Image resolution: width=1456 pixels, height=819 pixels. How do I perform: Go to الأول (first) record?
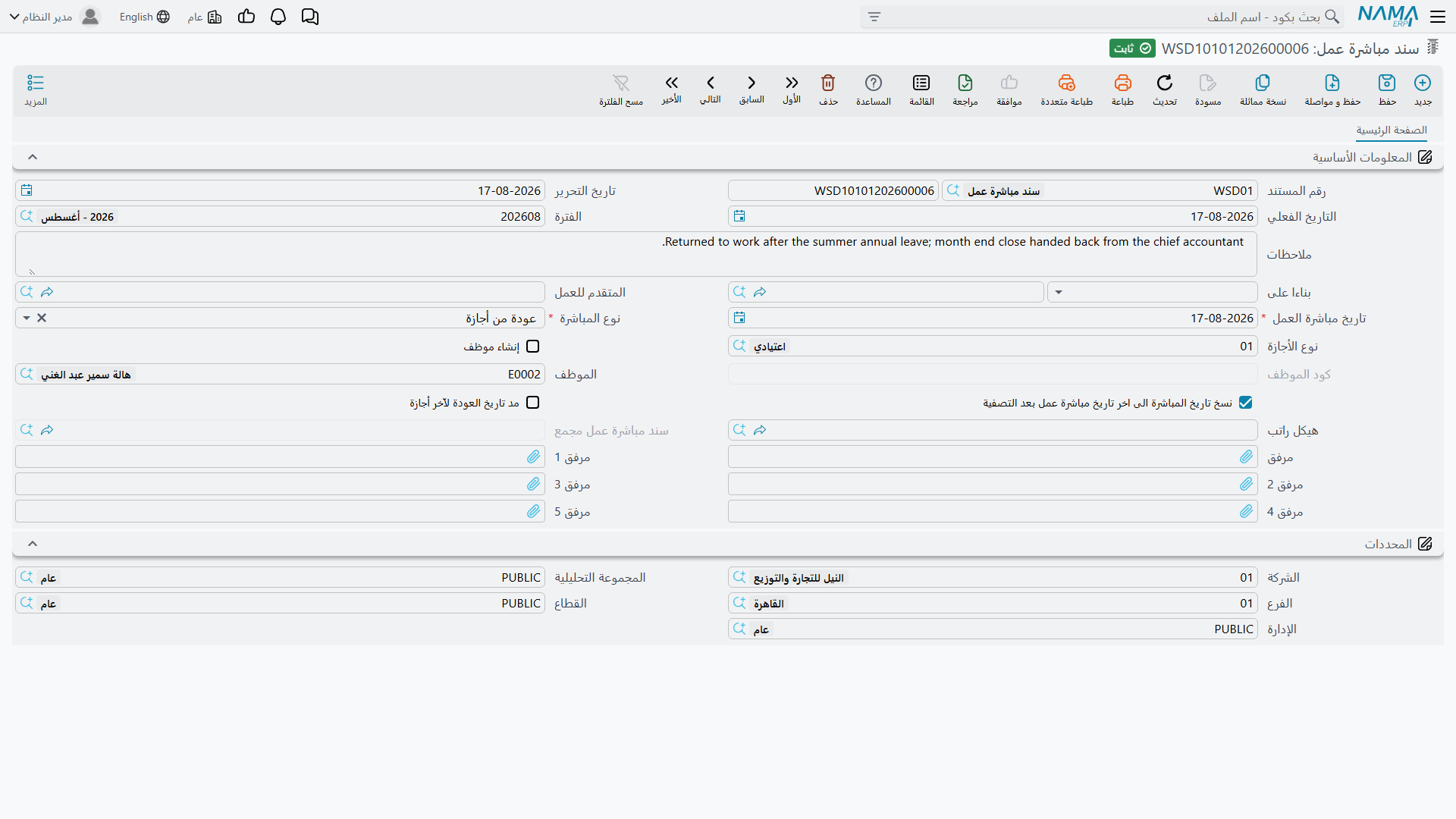coord(792,83)
